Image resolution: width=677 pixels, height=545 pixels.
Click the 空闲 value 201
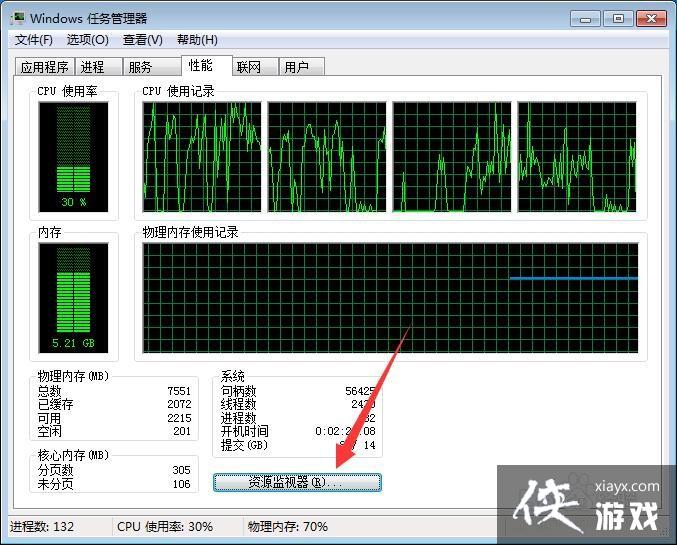[x=182, y=431]
